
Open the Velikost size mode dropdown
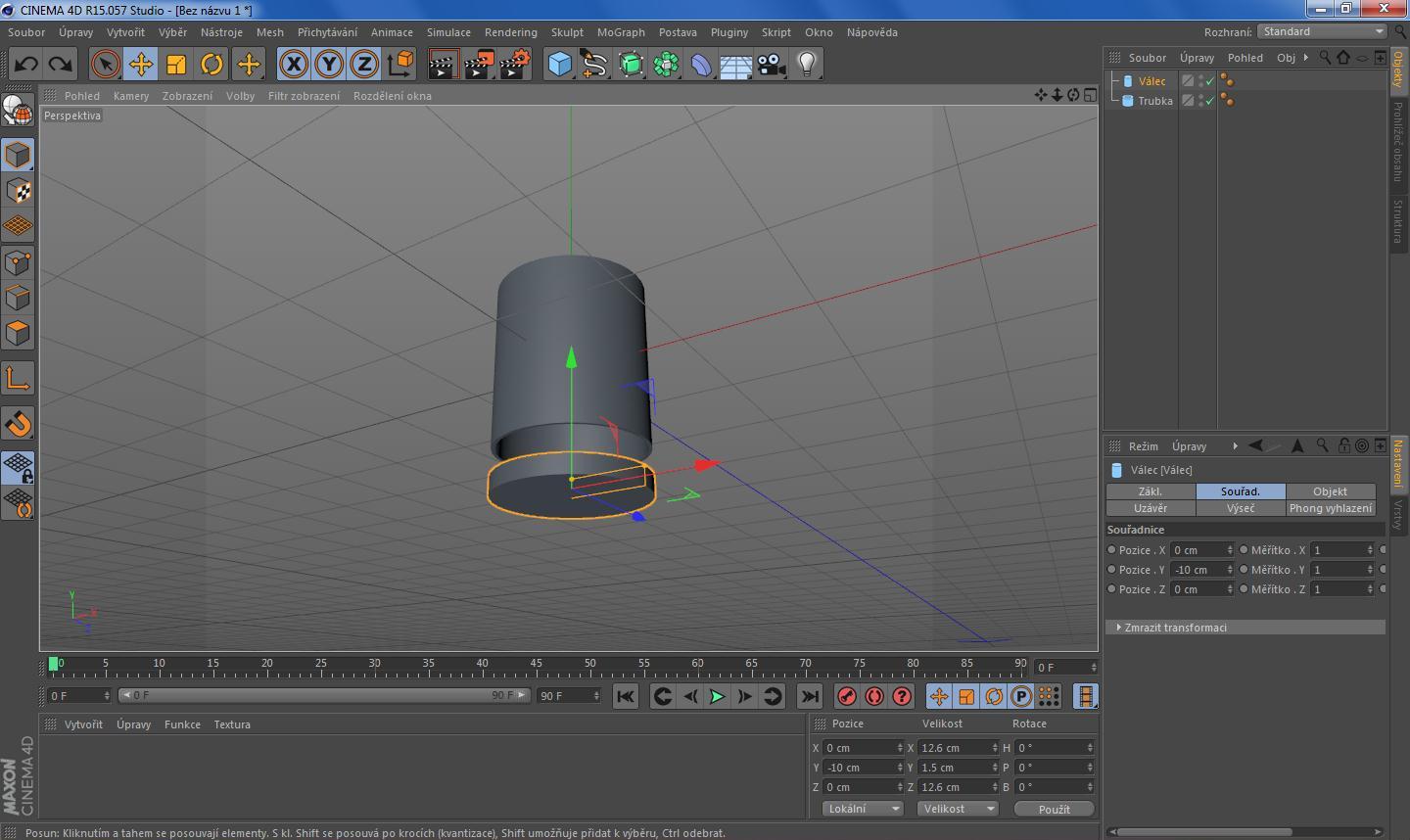tap(958, 809)
